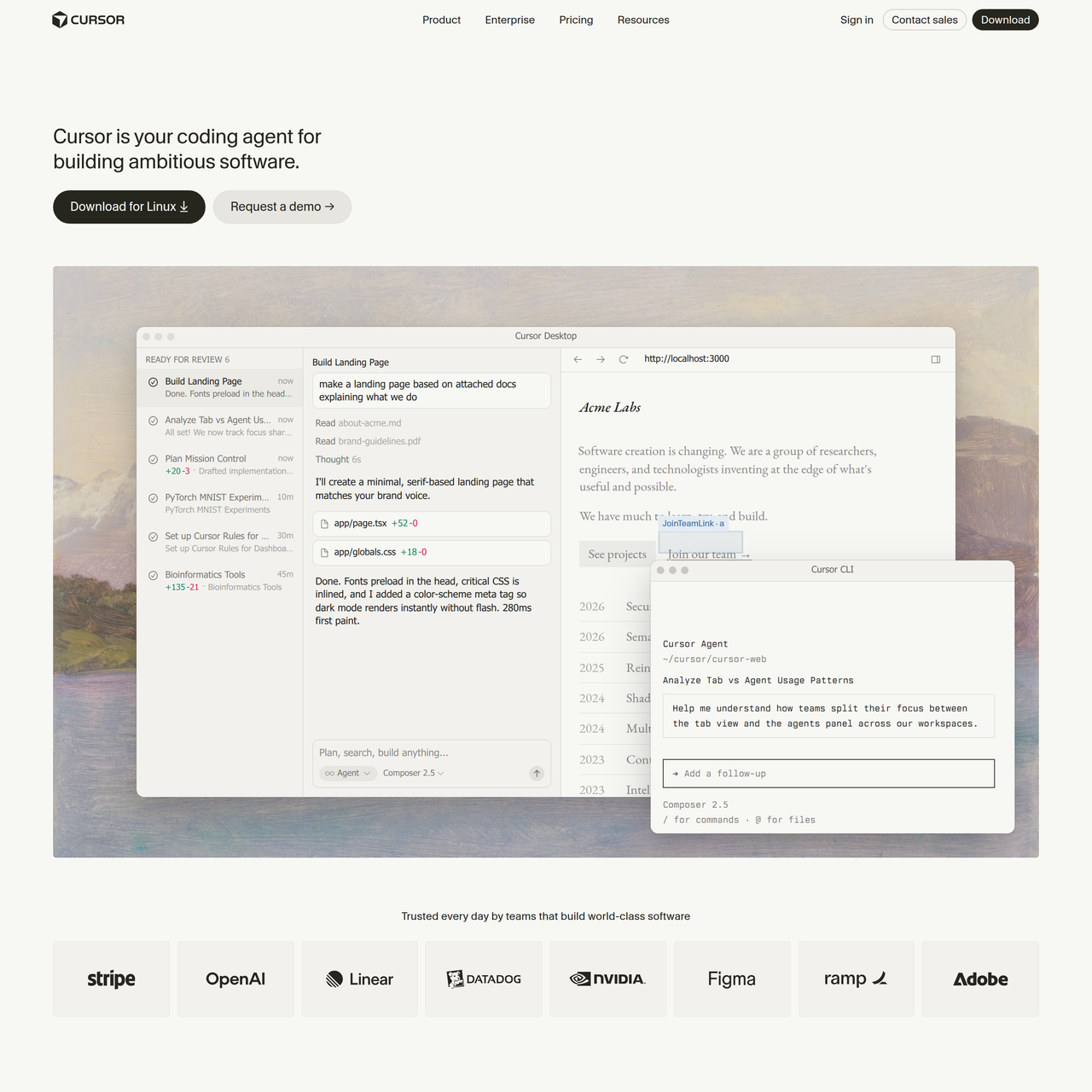The image size is (1092, 1092).
Task: Click the Acme Labs heading
Action: (x=610, y=408)
